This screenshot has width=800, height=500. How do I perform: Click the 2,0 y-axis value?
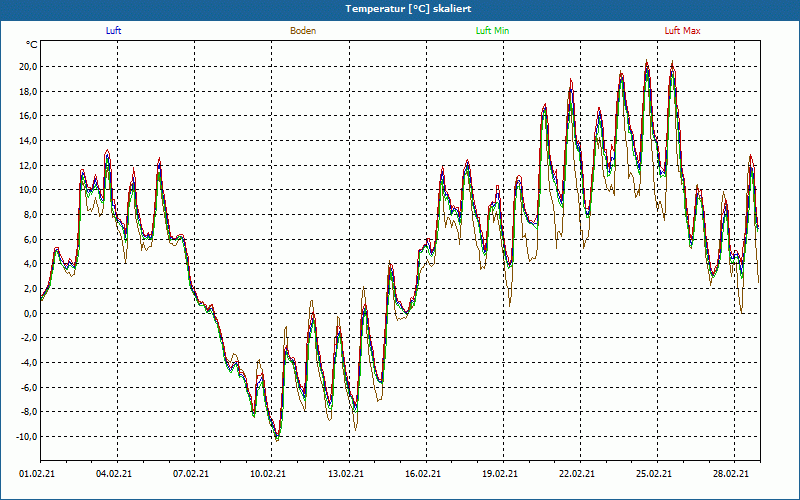coord(30,289)
